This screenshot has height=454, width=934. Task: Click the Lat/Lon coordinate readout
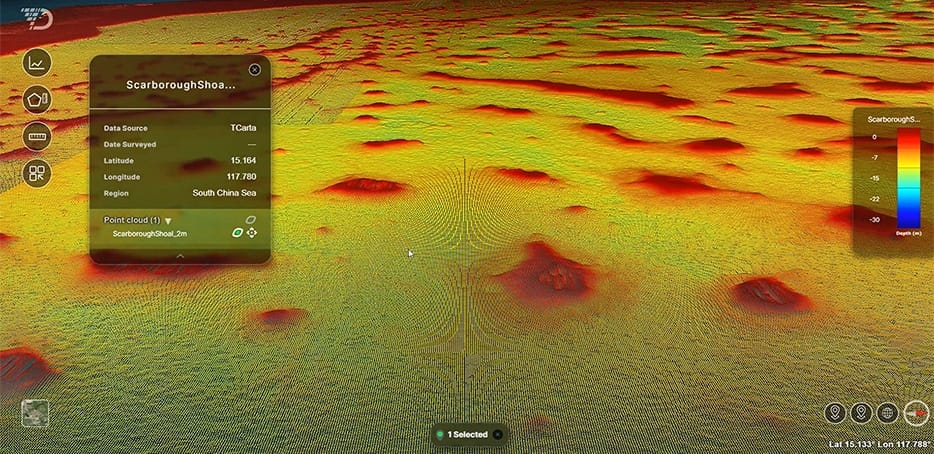[879, 444]
